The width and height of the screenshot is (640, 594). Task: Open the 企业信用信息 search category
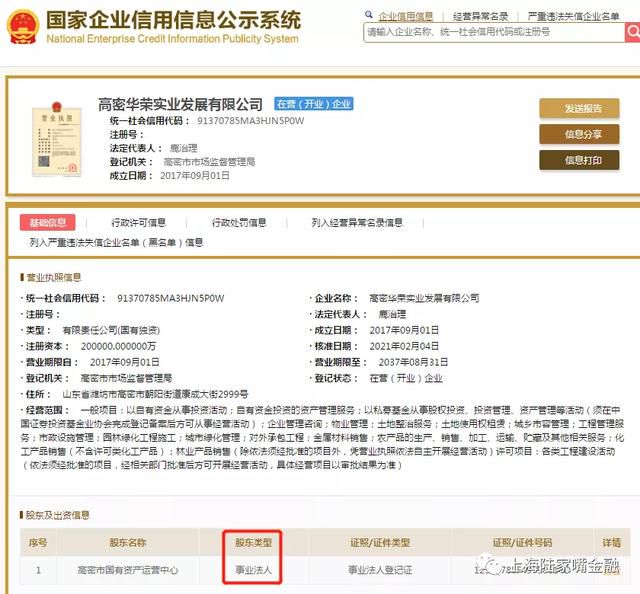pyautogui.click(x=405, y=16)
